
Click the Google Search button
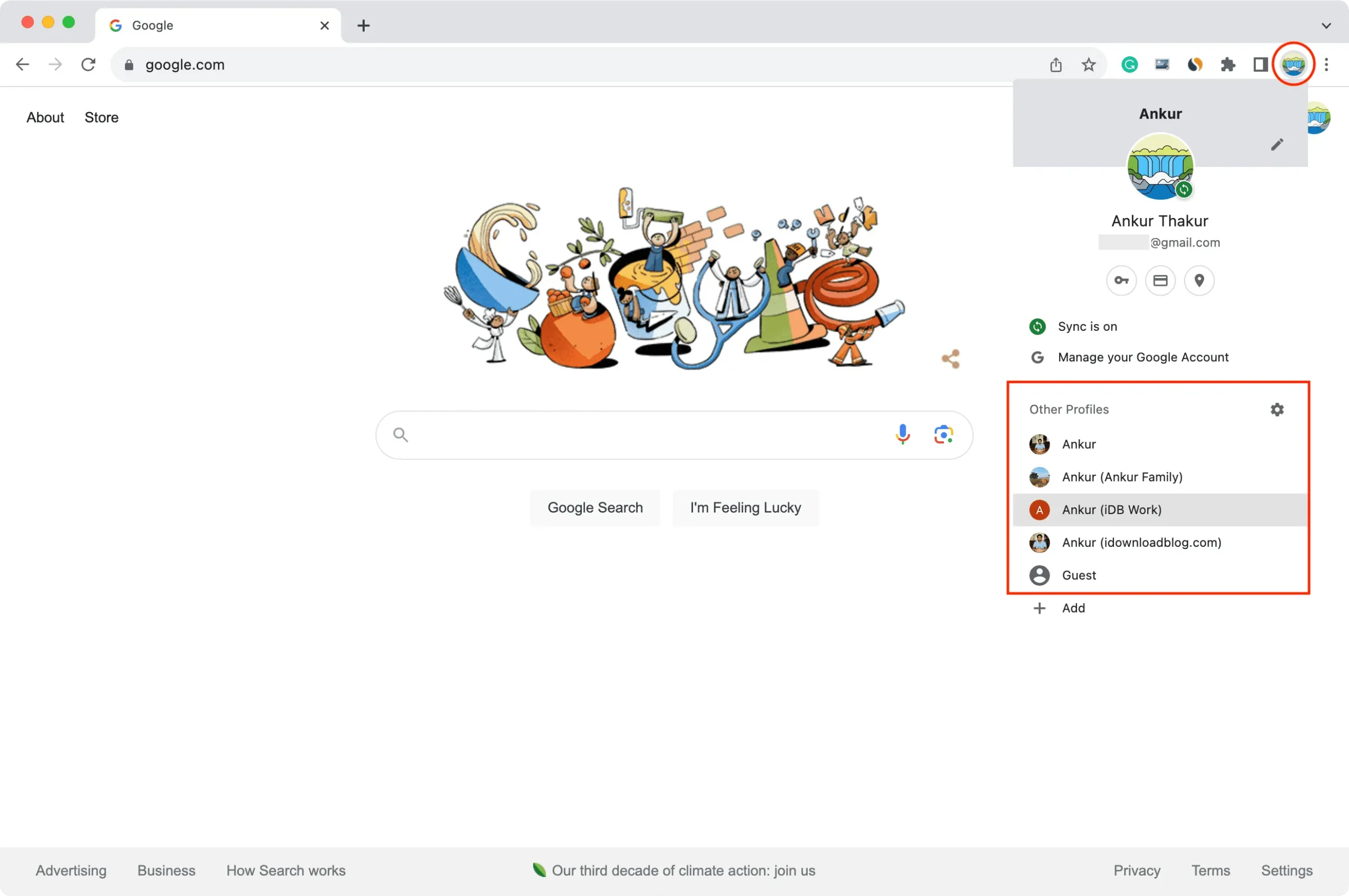click(595, 507)
